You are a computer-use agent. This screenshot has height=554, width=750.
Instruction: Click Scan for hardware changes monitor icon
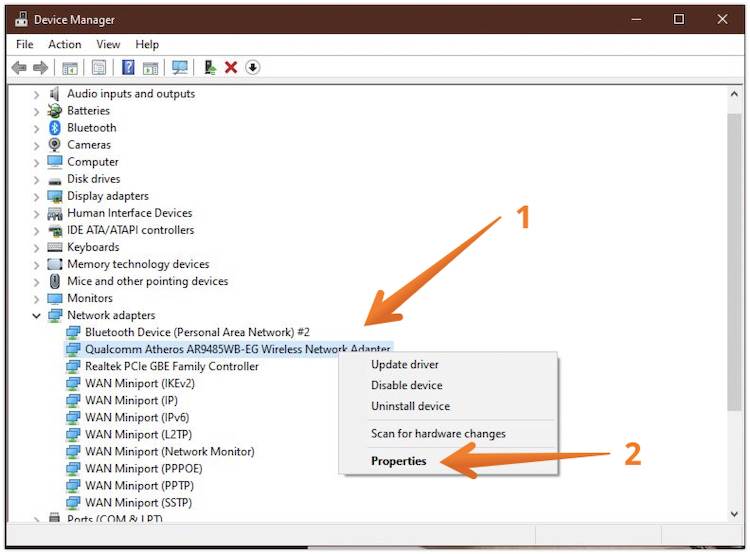(180, 68)
